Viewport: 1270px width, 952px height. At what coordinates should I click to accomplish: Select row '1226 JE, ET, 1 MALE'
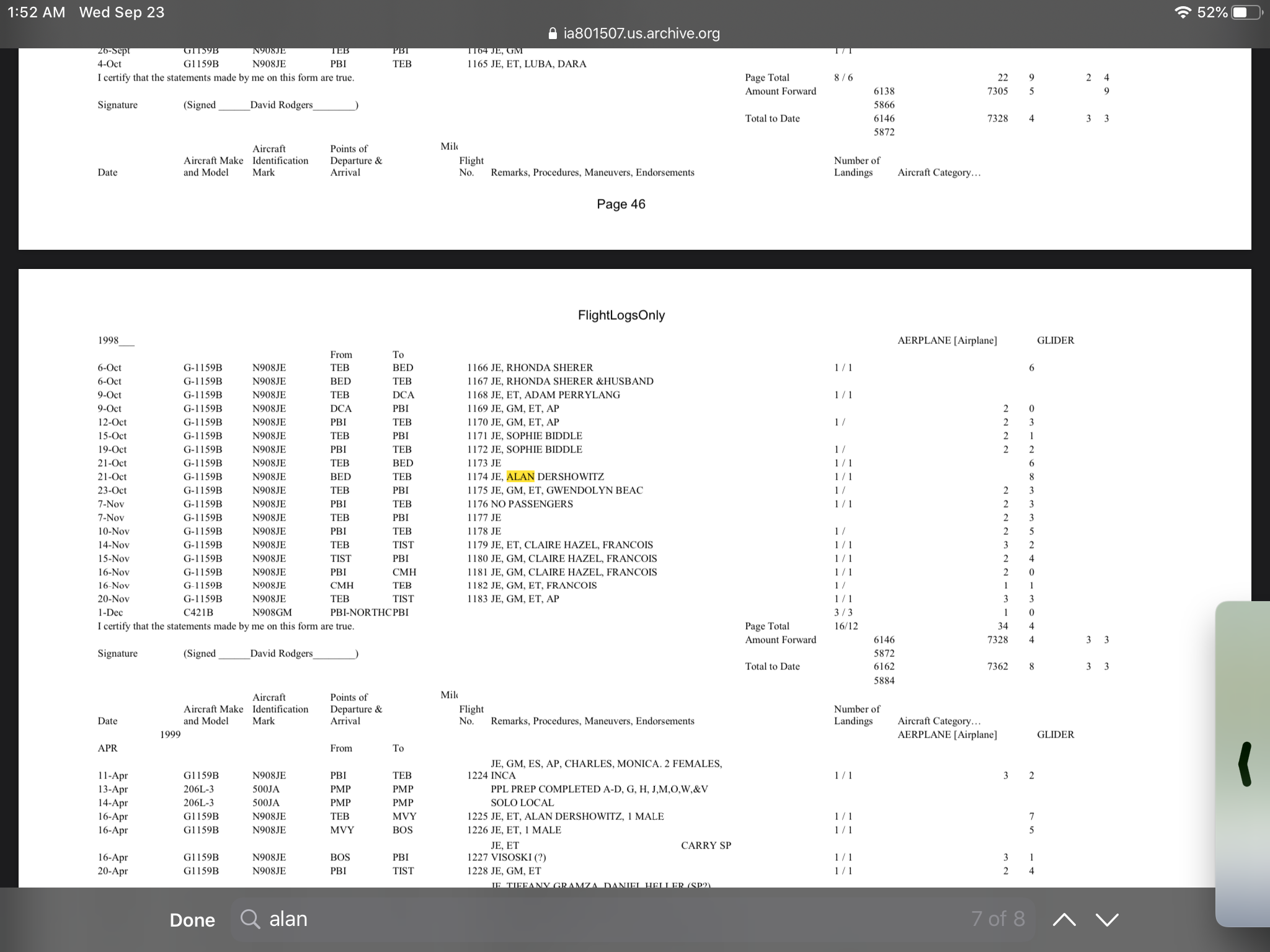(x=514, y=830)
